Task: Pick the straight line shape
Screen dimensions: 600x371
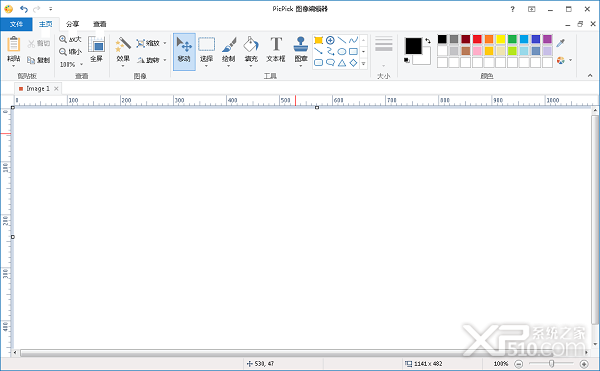Action: point(342,40)
